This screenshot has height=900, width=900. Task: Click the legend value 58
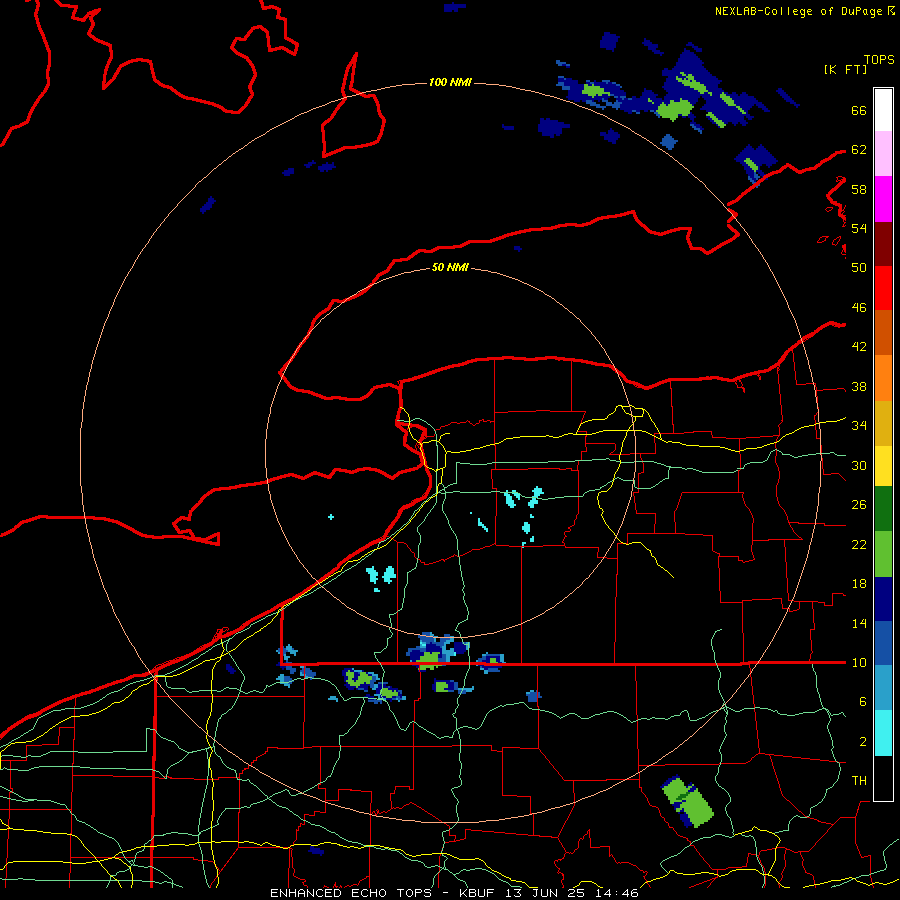[x=859, y=189]
